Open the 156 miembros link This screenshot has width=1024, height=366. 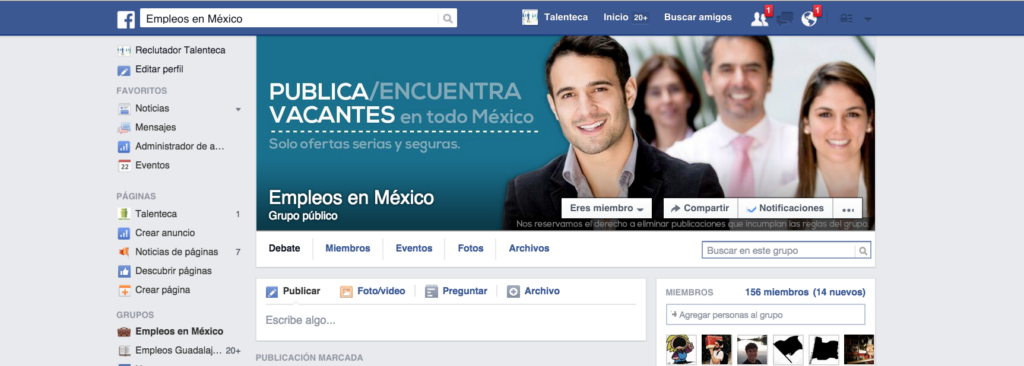coord(776,292)
